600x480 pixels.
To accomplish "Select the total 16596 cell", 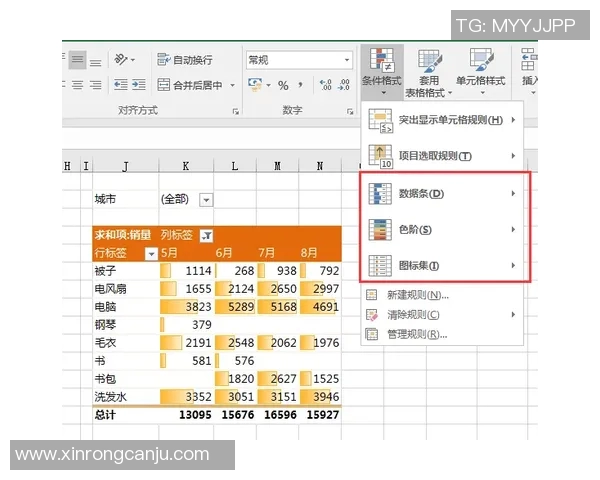I will (x=277, y=415).
